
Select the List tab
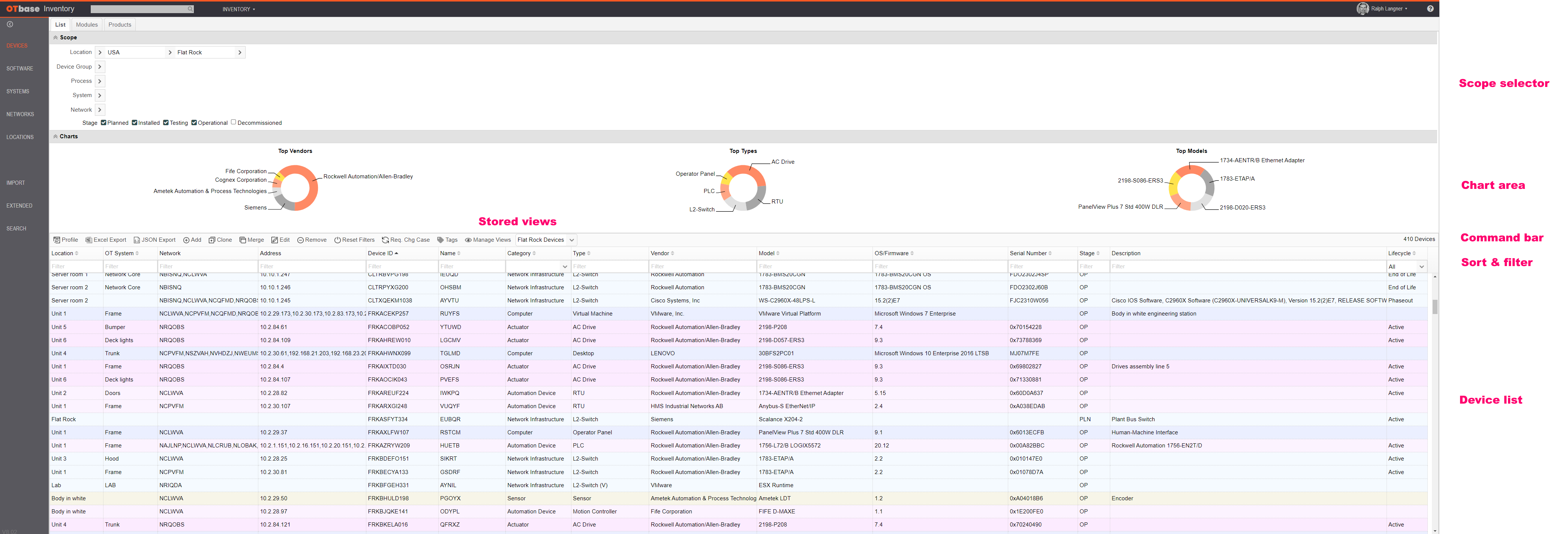(60, 25)
